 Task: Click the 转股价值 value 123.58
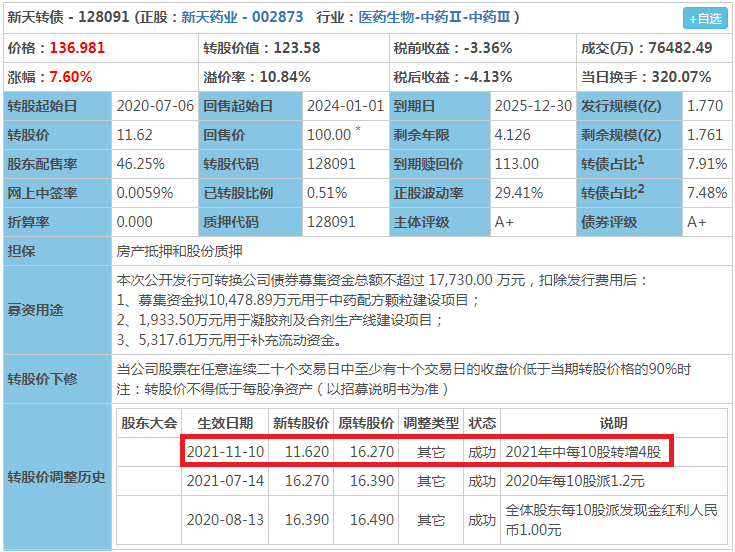pyautogui.click(x=297, y=48)
